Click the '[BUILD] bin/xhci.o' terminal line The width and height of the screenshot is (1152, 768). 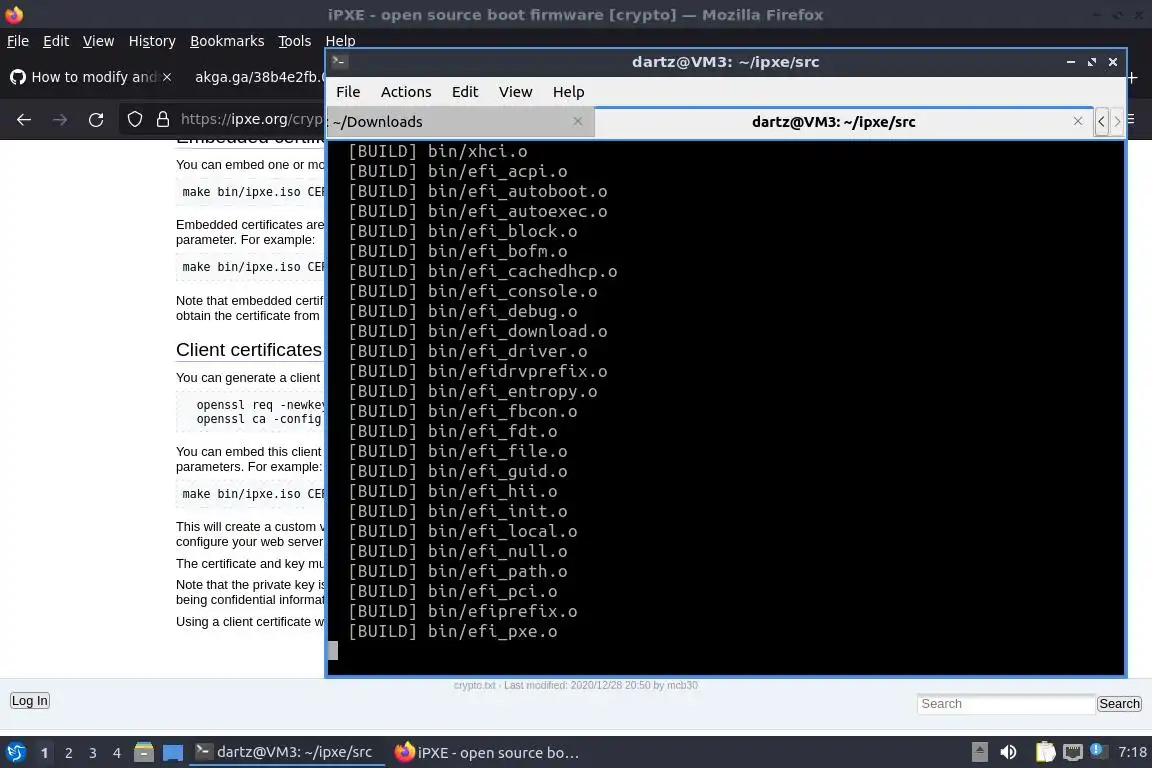point(437,151)
